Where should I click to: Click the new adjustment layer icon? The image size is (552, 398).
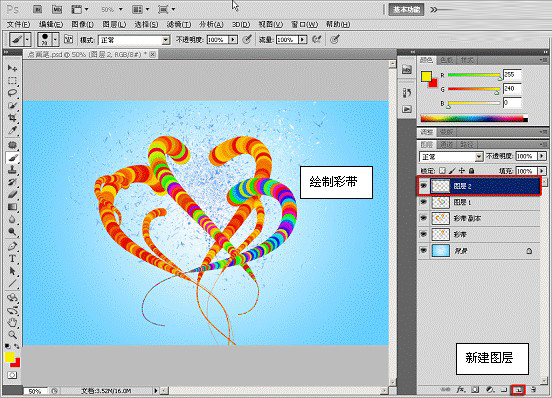(490, 390)
